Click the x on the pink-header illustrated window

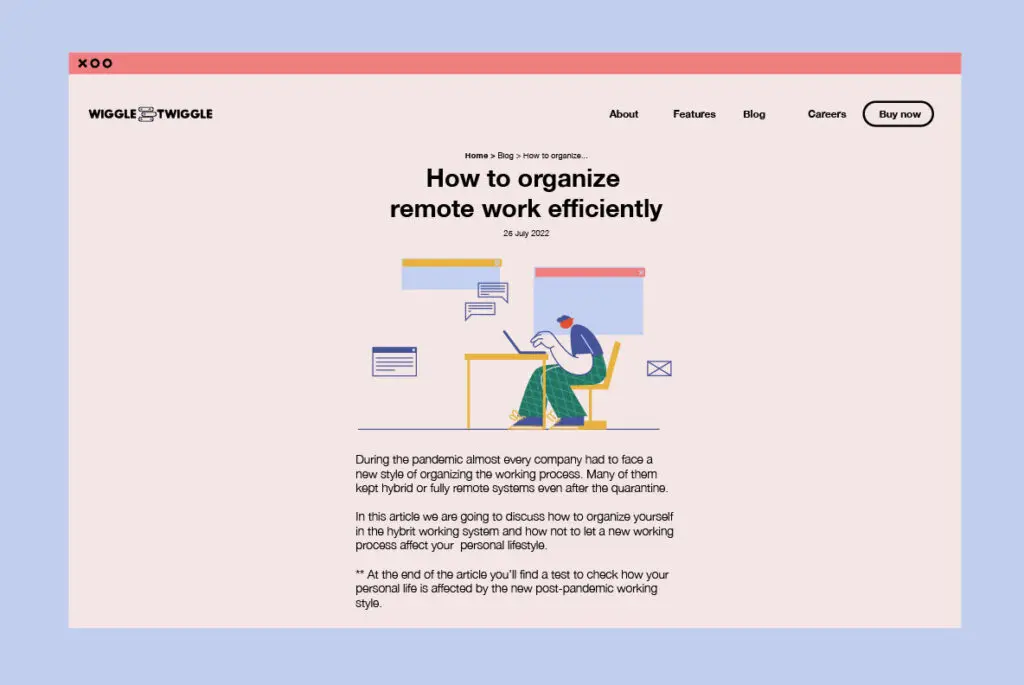tap(641, 272)
